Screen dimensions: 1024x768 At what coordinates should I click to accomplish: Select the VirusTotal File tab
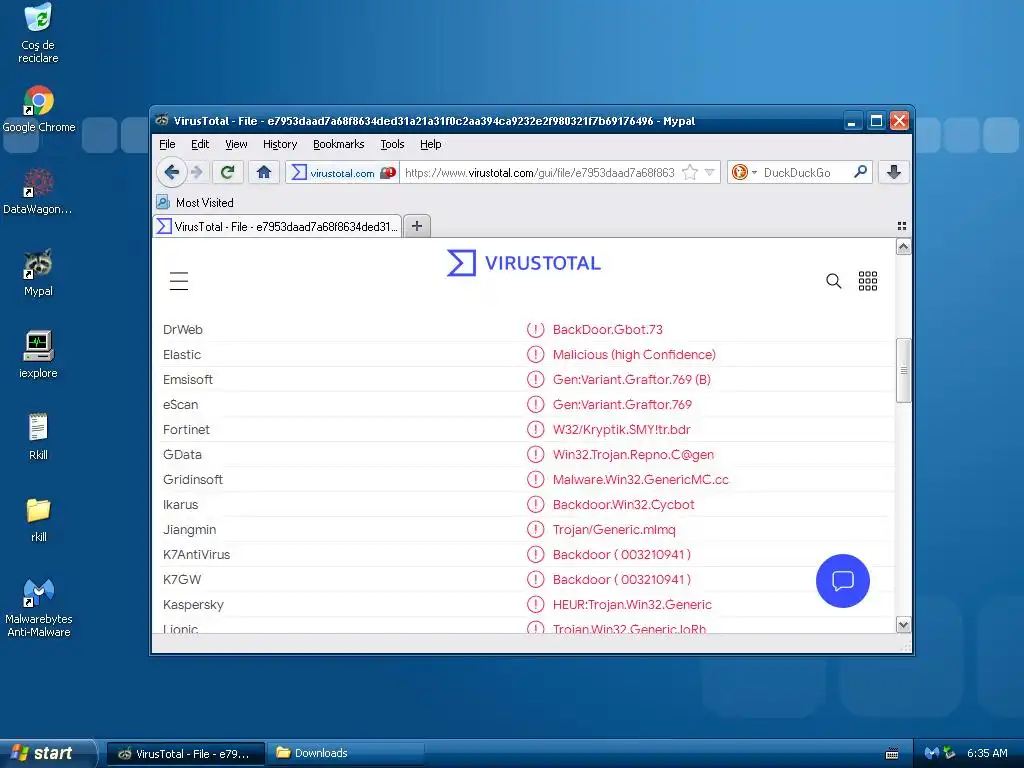coord(278,227)
